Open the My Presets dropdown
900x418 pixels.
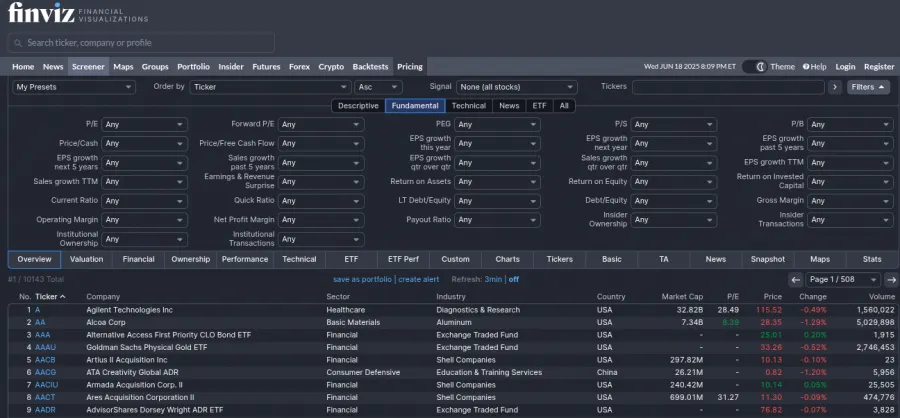[x=73, y=87]
